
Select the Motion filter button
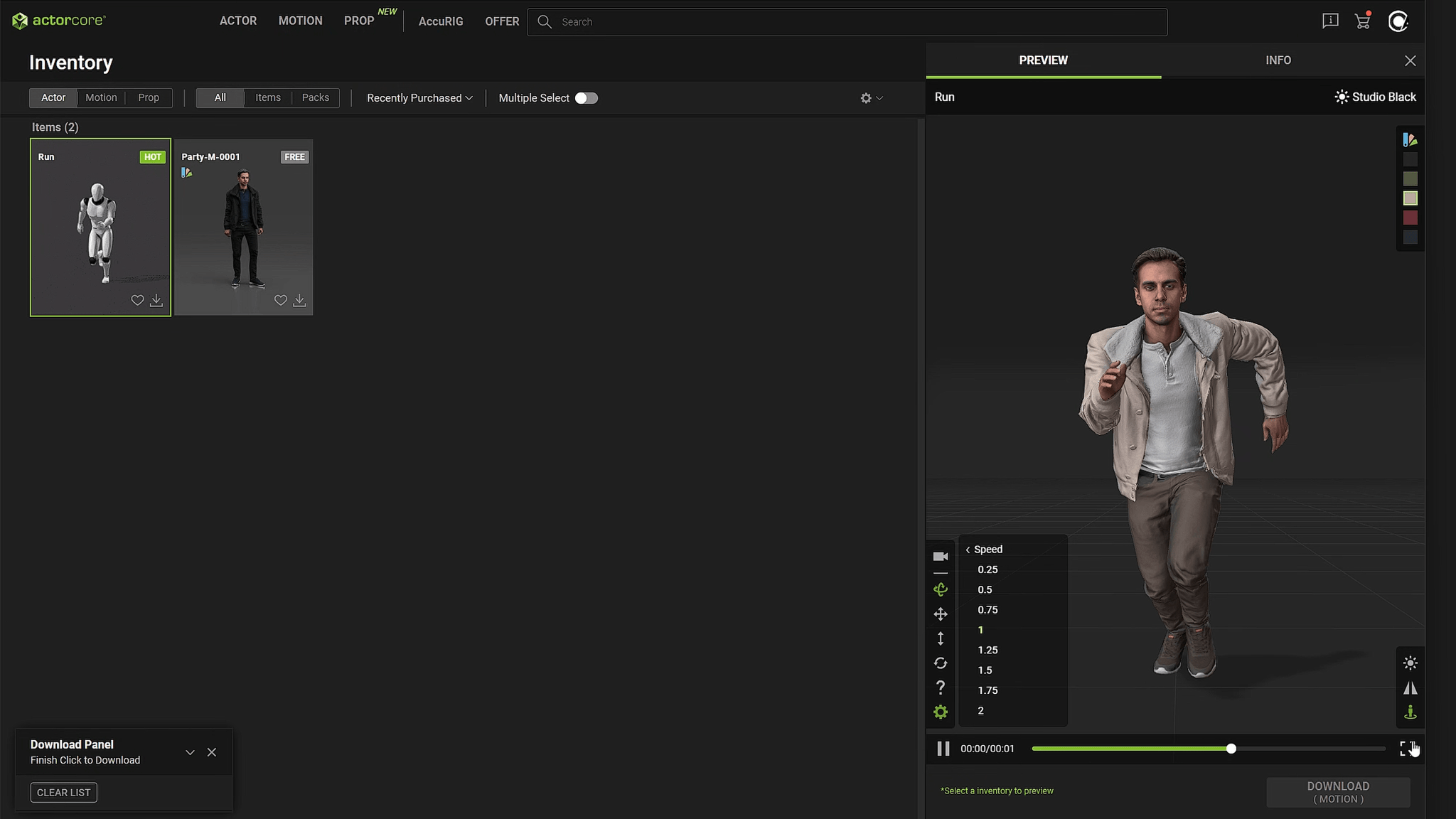[101, 97]
